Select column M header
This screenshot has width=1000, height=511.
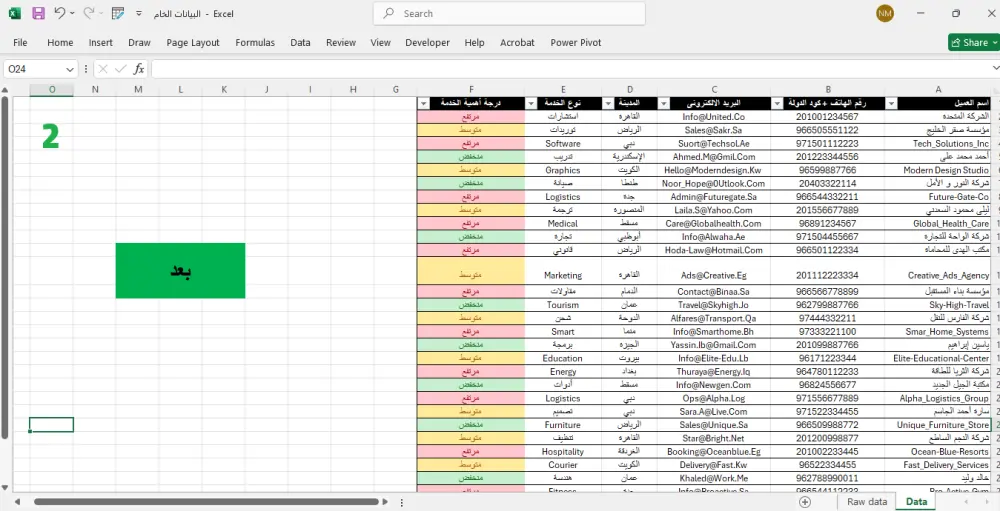tap(138, 90)
